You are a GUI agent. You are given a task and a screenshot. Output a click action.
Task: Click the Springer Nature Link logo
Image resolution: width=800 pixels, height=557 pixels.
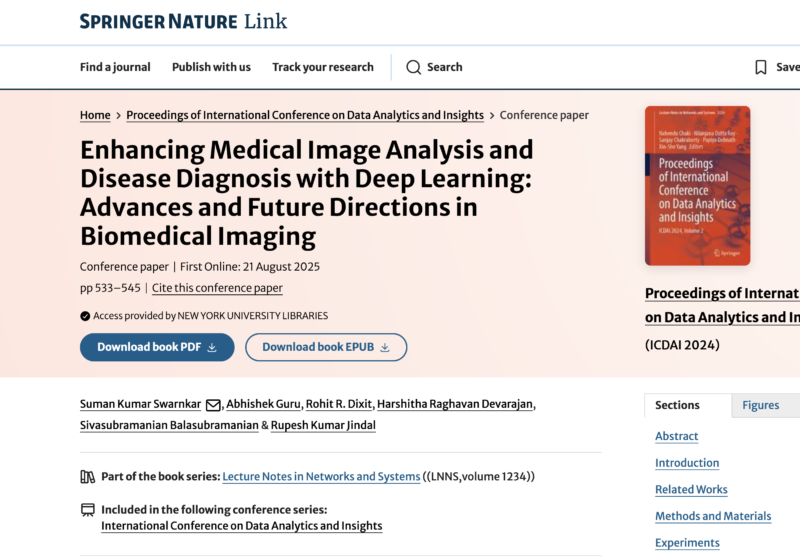coord(183,21)
